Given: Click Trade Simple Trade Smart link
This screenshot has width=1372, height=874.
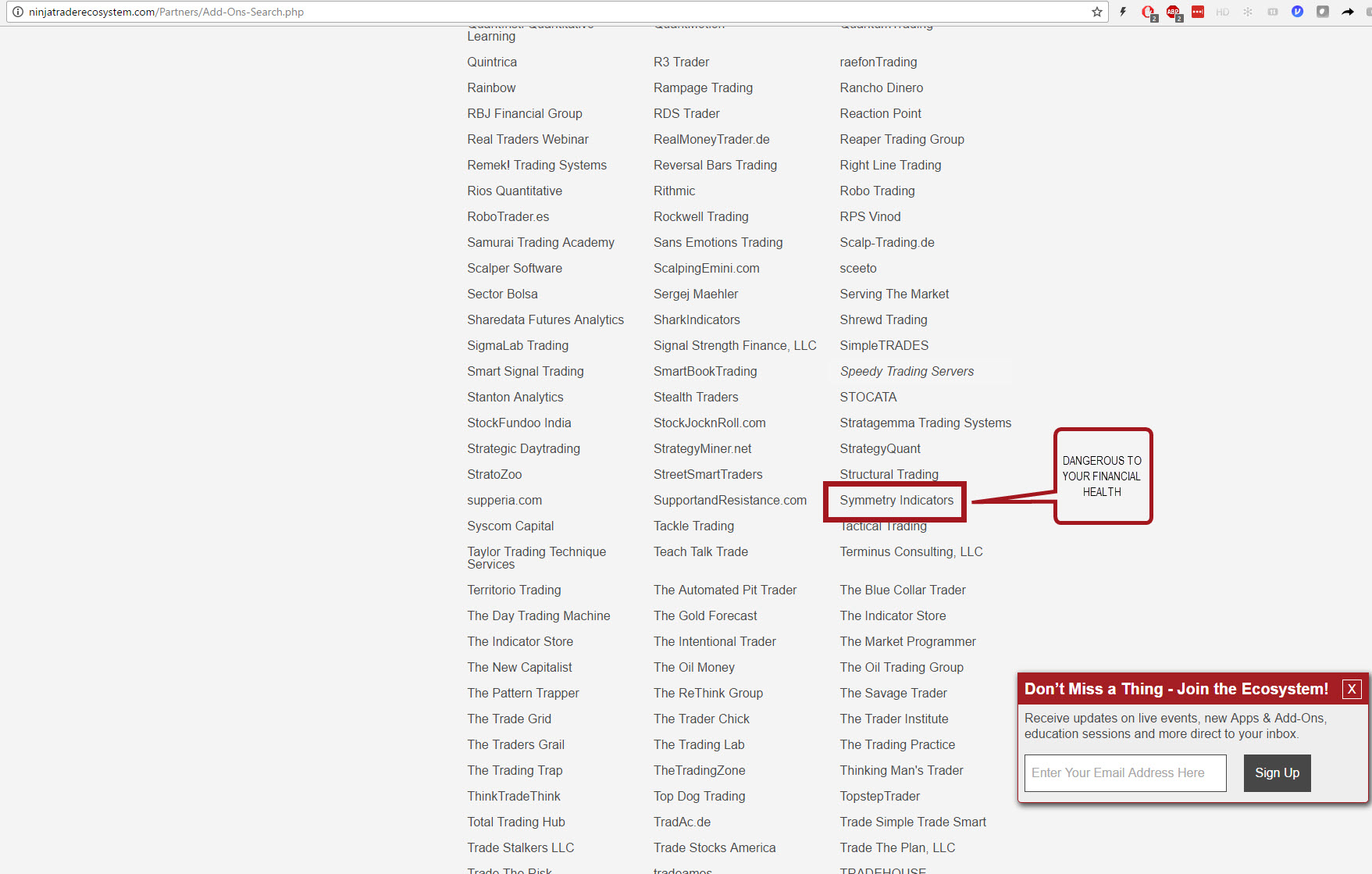Looking at the screenshot, I should click(914, 822).
